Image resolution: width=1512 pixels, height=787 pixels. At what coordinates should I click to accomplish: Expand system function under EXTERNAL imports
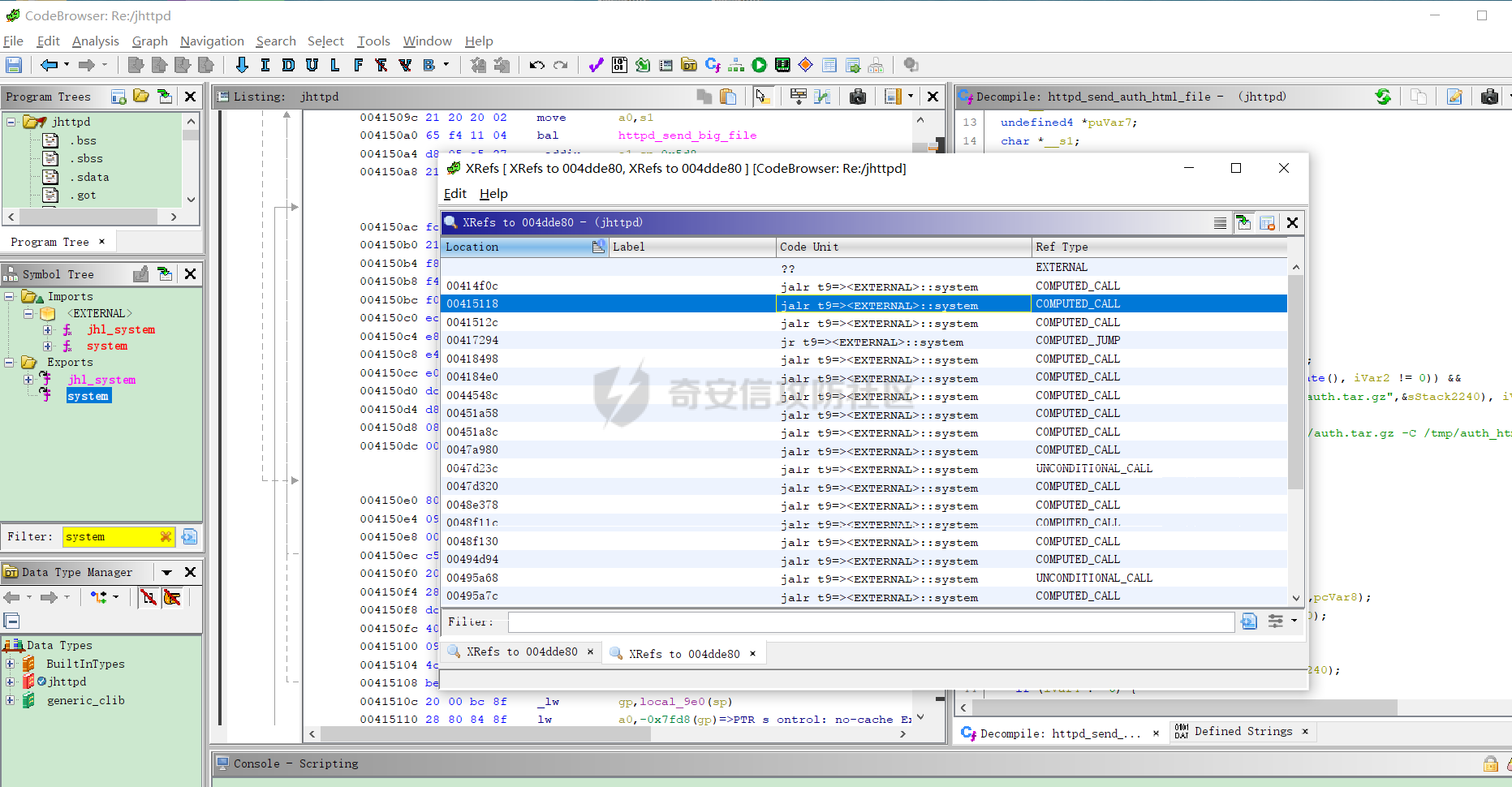[47, 346]
